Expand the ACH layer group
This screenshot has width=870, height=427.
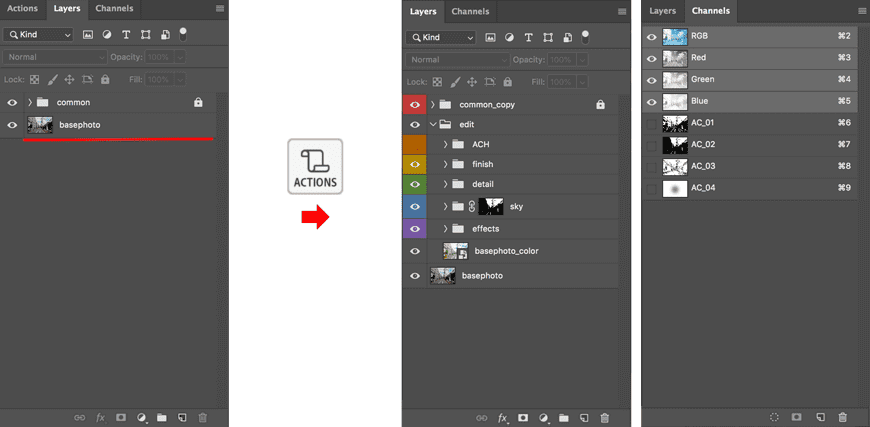coord(444,144)
